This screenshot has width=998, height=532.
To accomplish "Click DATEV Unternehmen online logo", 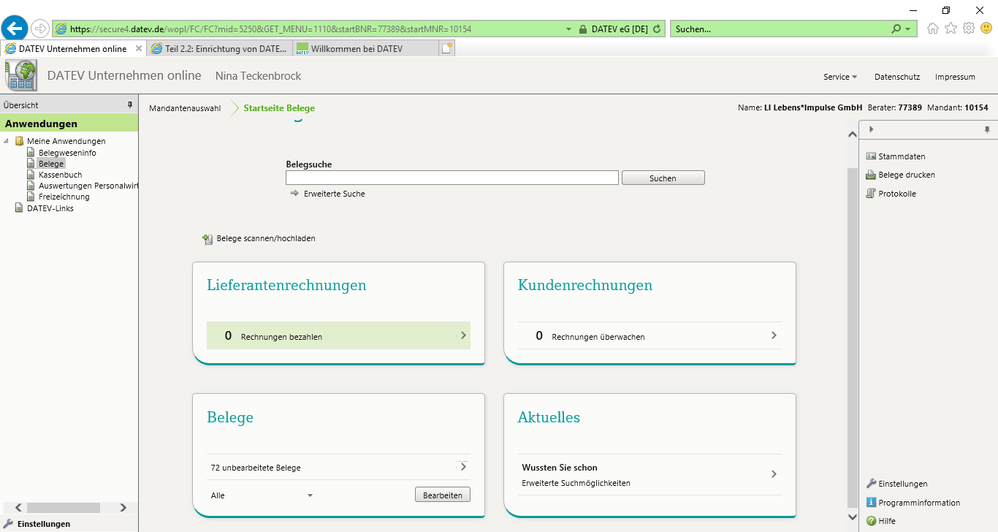I will point(21,76).
